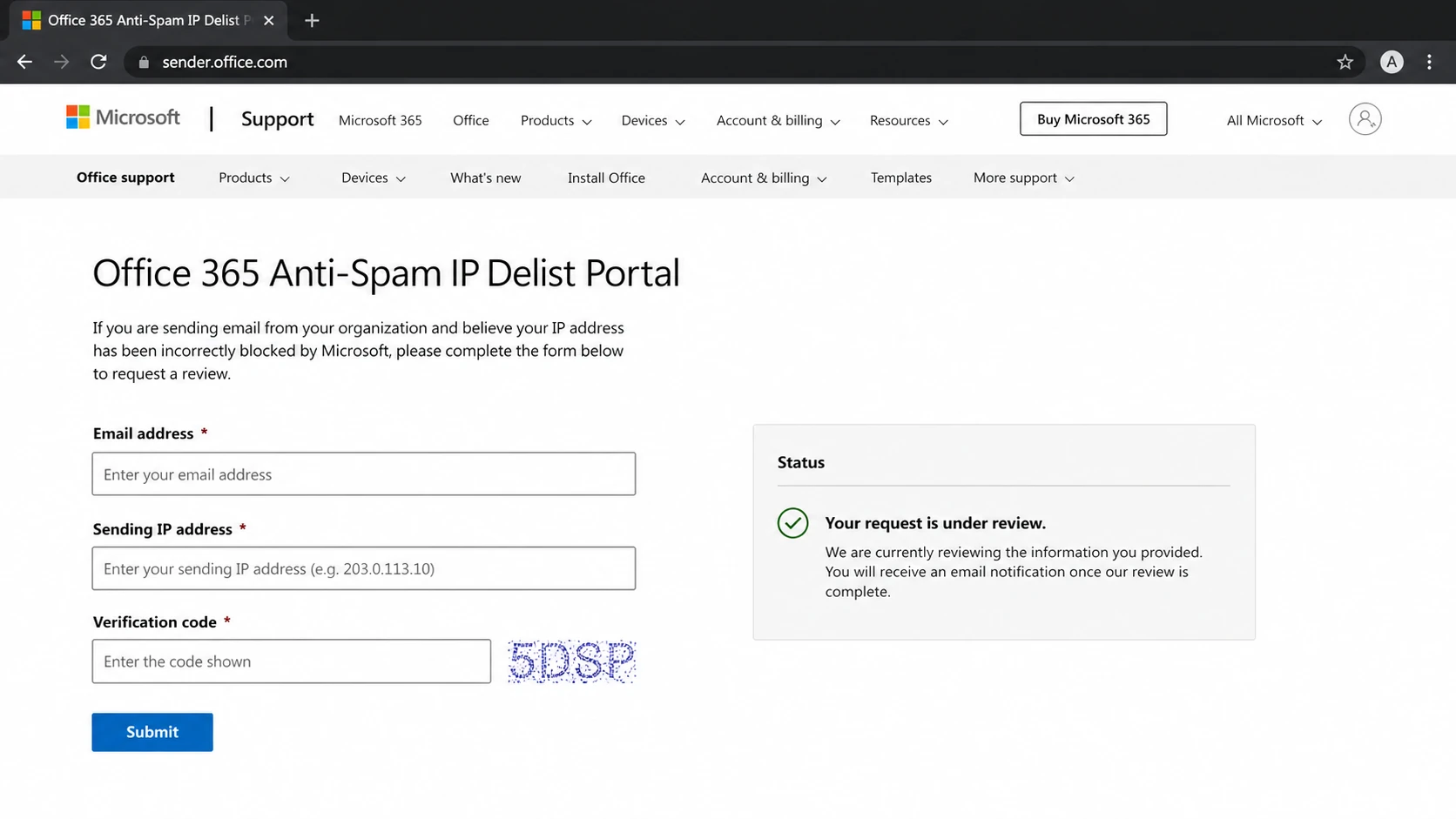The image size is (1456, 819).
Task: Go to Microsoft 365 in top nav
Action: [x=380, y=120]
